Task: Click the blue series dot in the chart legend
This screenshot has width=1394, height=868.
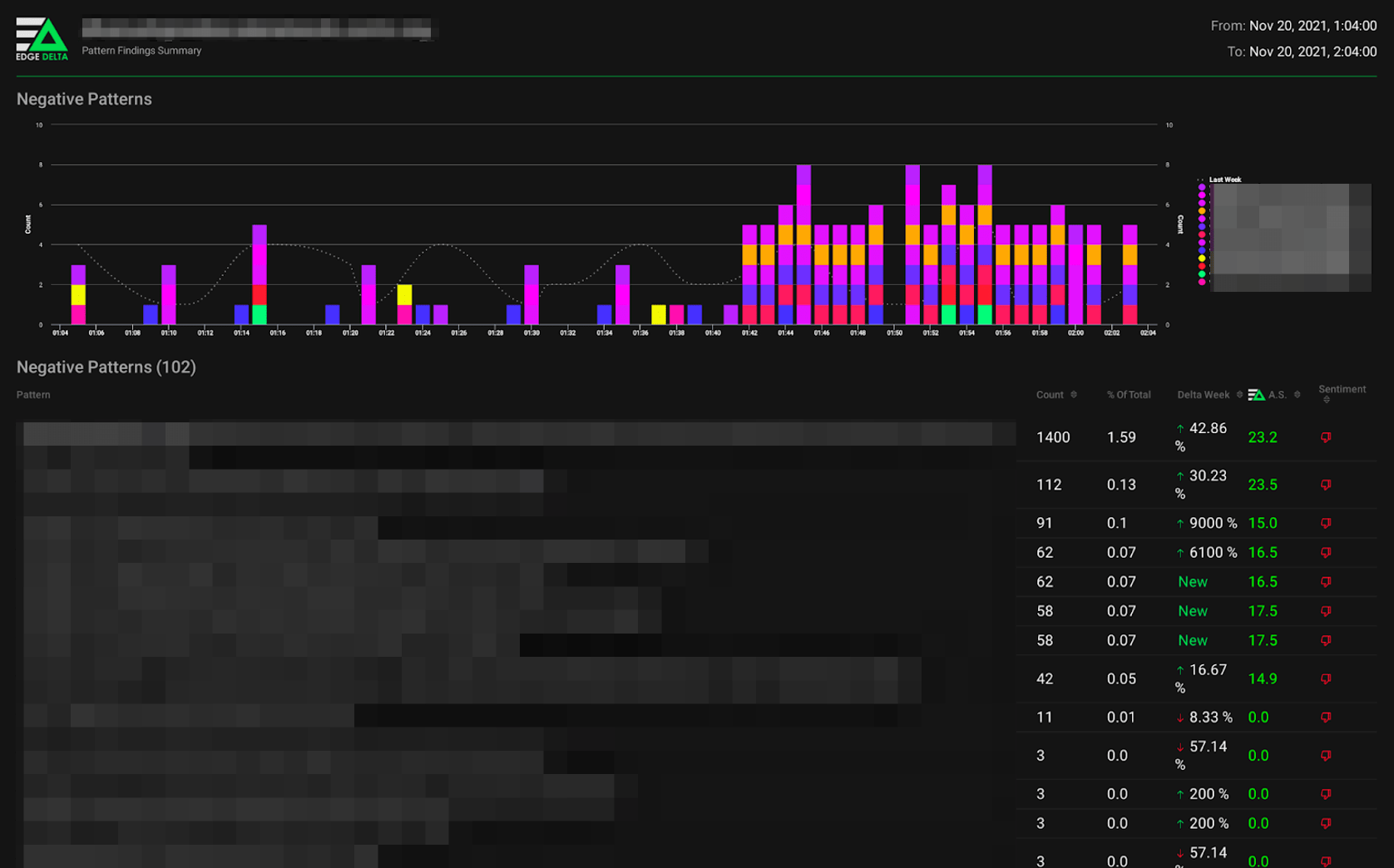Action: point(1201,249)
